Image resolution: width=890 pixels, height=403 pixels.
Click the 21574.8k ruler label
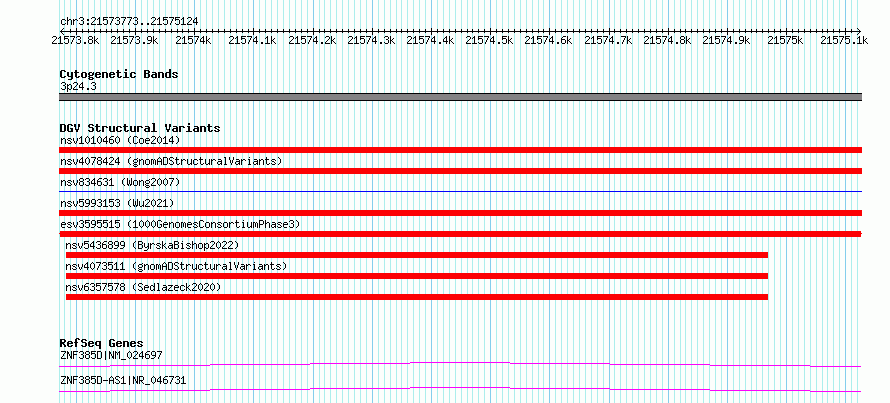pos(668,40)
